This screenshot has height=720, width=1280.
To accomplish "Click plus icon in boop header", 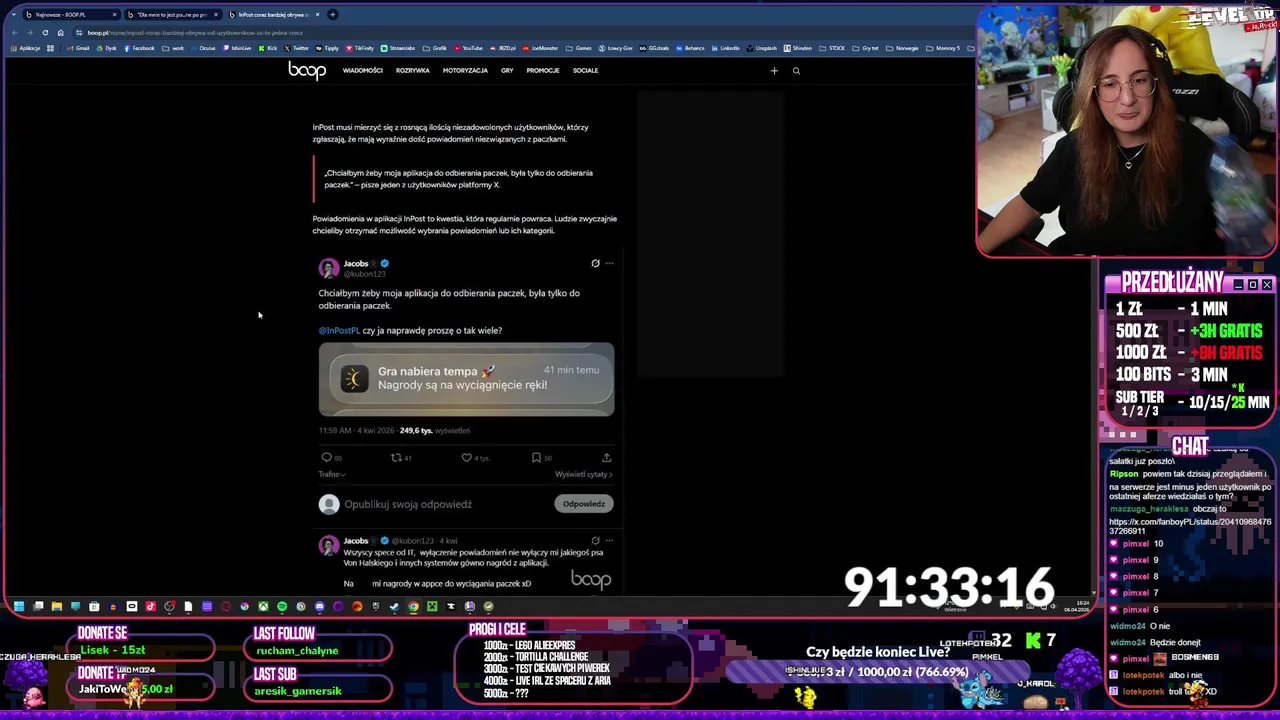I will coord(773,70).
